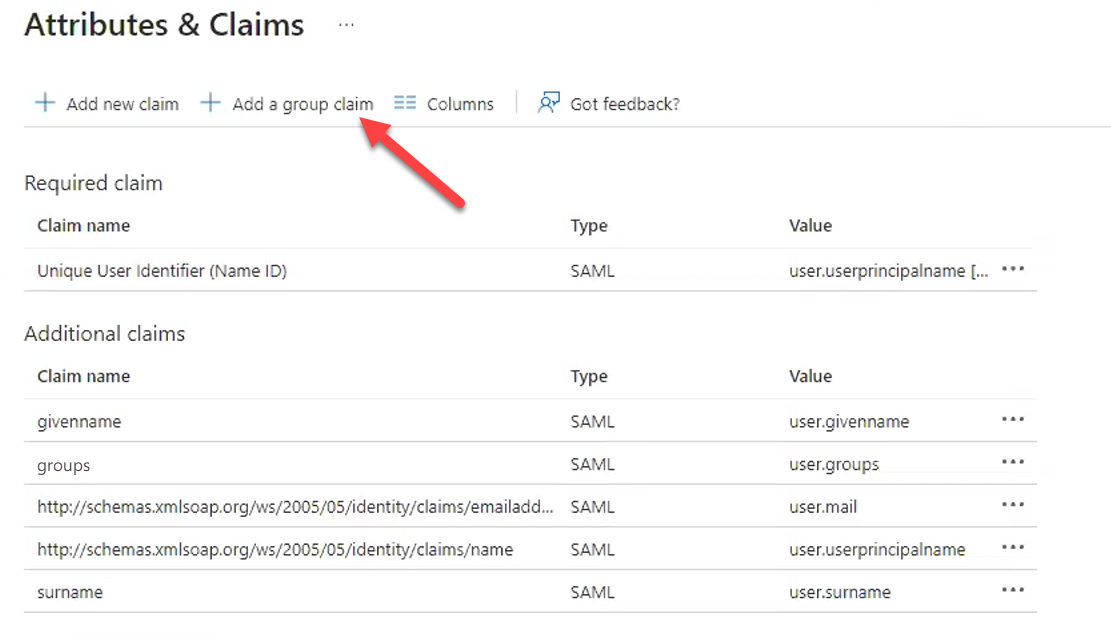The width and height of the screenshot is (1111, 640).
Task: Select the Unique User Identifier (Name ID) claim
Action: (162, 271)
